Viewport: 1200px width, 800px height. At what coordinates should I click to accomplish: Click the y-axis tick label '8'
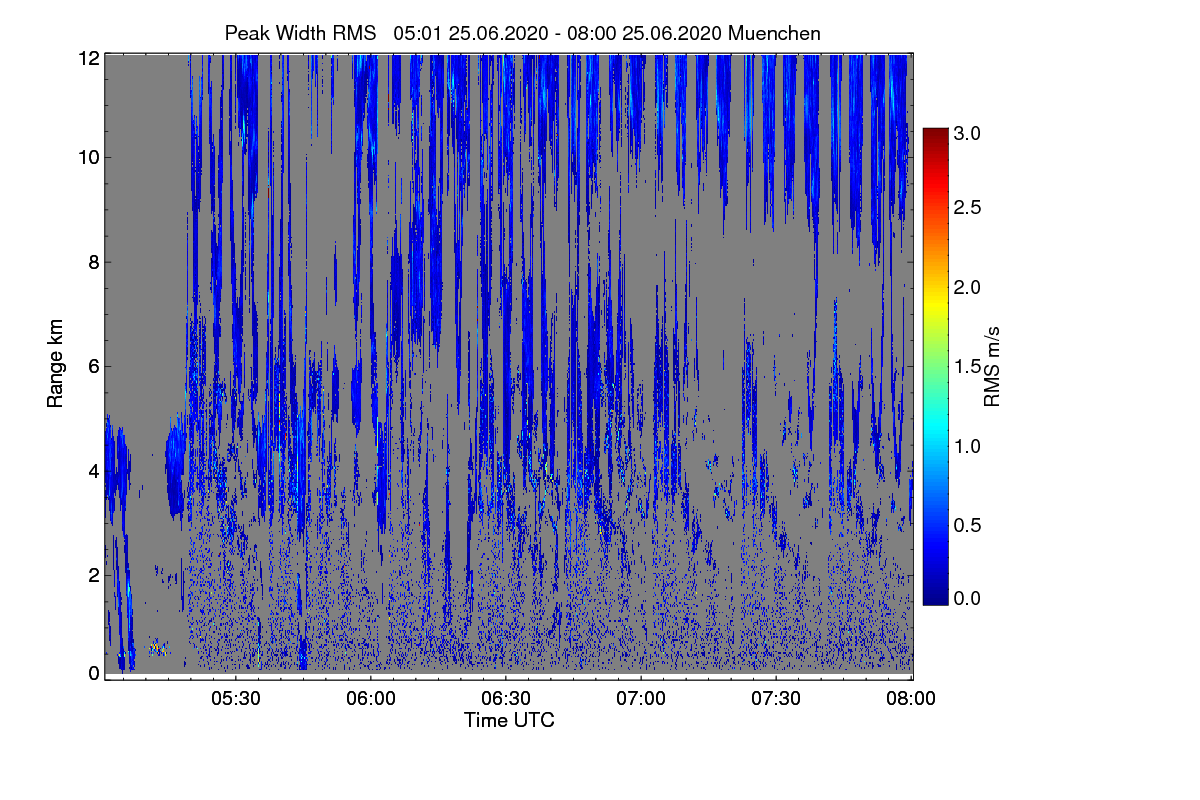[93, 262]
